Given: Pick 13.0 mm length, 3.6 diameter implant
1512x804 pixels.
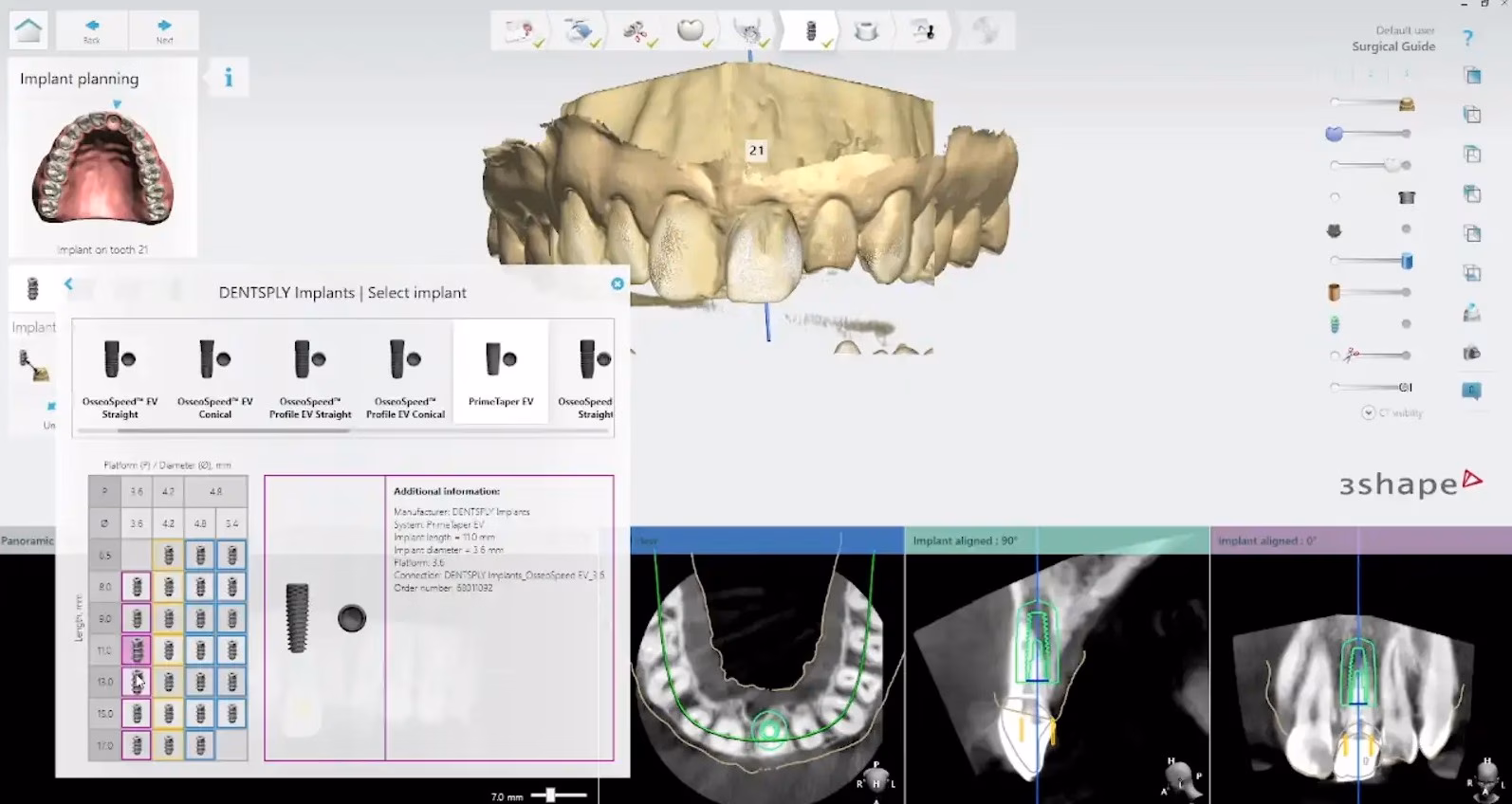Looking at the screenshot, I should 137,682.
